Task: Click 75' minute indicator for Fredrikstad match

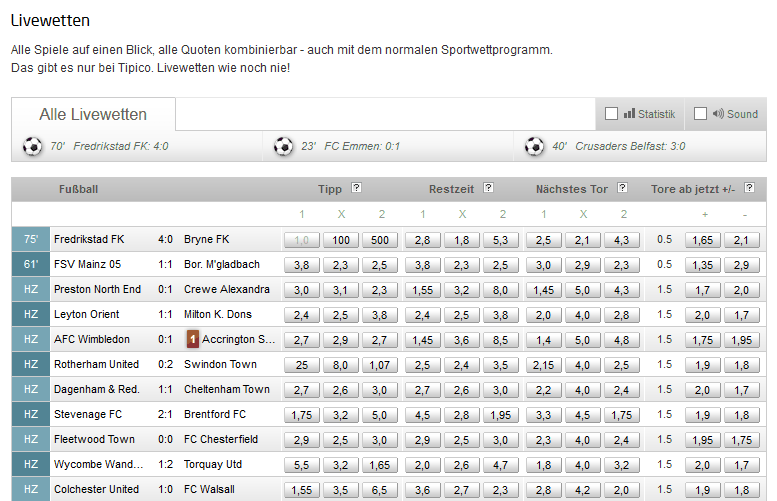Action: click(x=31, y=239)
